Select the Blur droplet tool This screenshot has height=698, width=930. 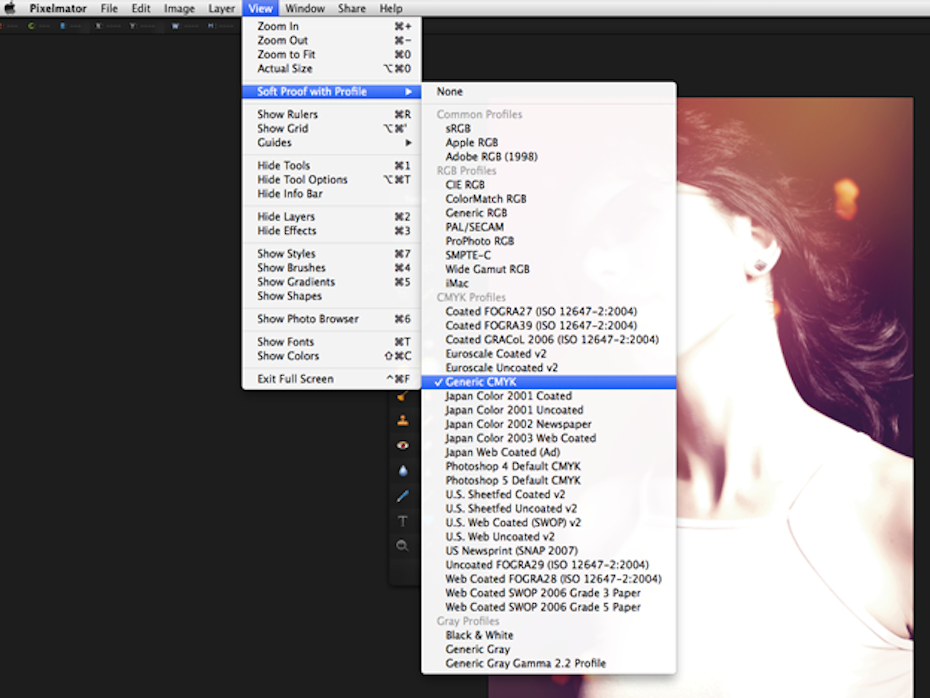coord(403,470)
